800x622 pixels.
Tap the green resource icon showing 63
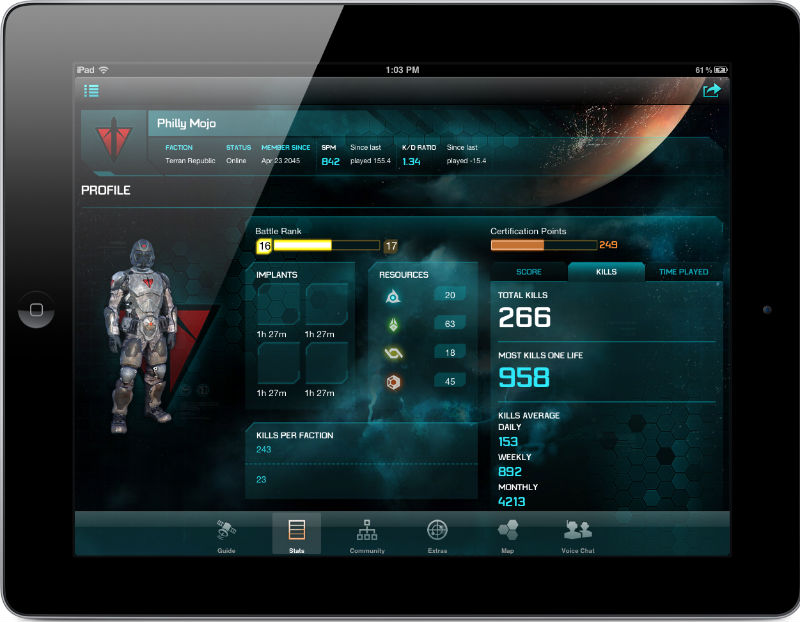click(x=394, y=324)
